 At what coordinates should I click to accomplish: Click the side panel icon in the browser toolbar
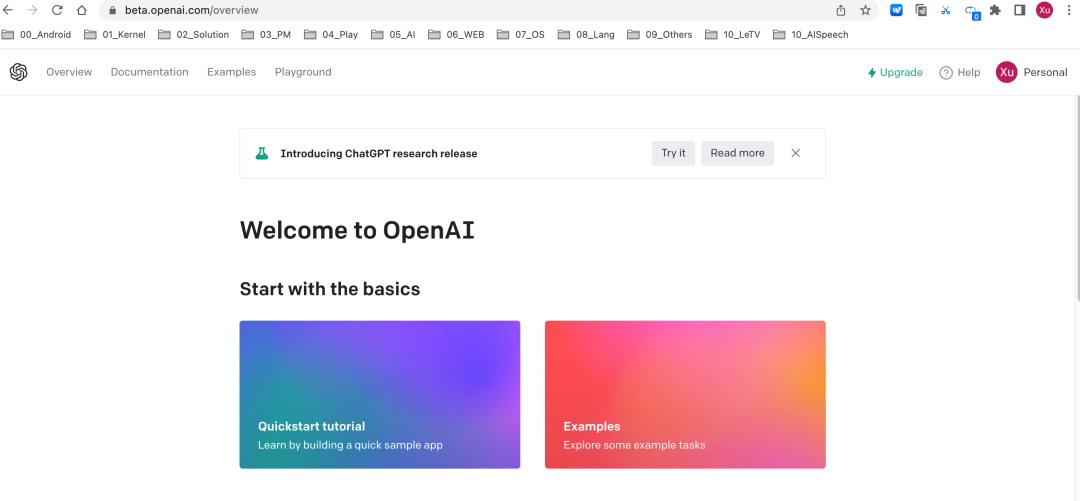pyautogui.click(x=1020, y=10)
